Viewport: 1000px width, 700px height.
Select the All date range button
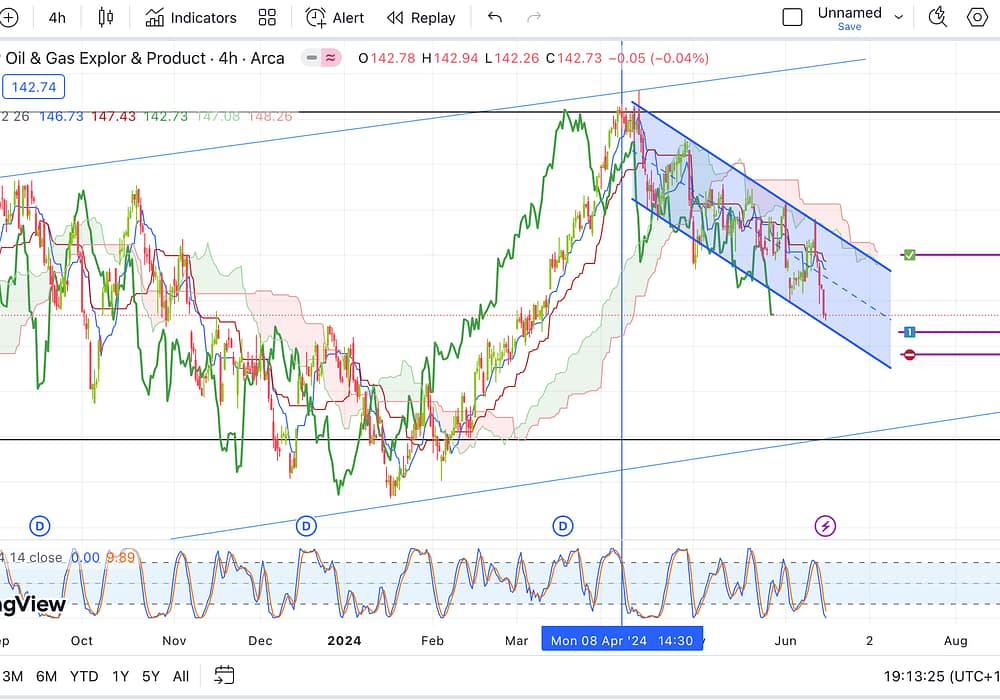[181, 675]
